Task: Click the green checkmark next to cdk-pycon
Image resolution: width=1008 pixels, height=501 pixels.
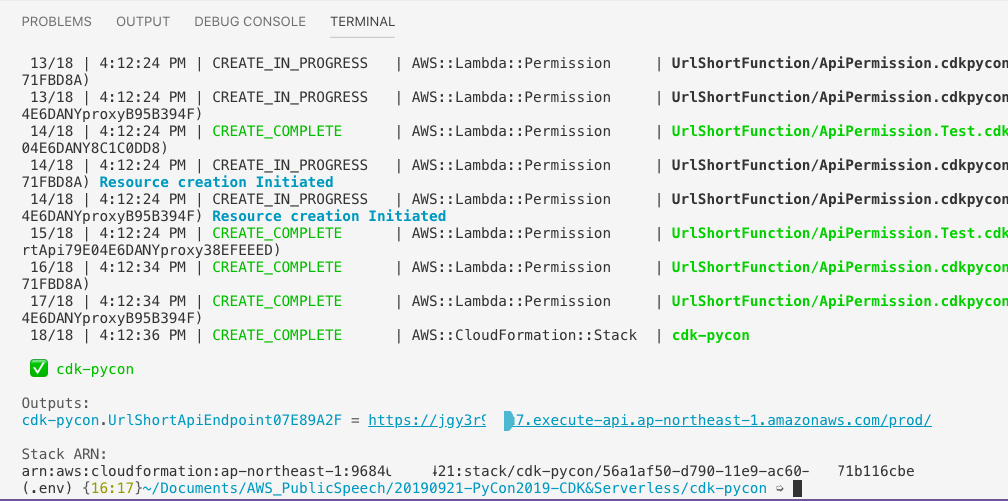Action: click(x=39, y=369)
